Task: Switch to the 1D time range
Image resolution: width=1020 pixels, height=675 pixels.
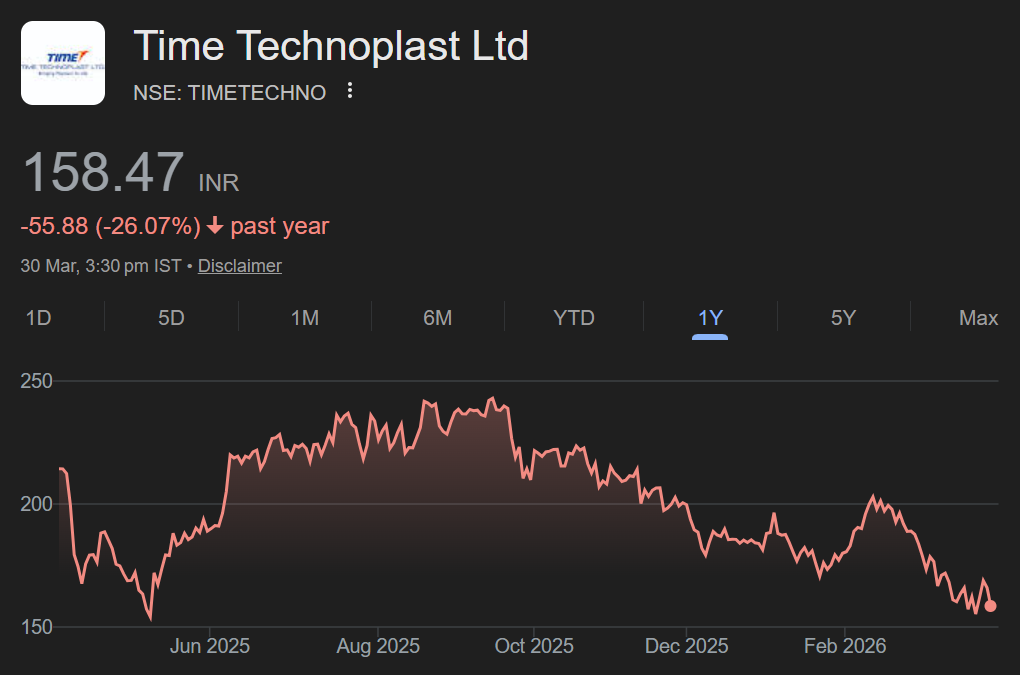Action: tap(38, 317)
